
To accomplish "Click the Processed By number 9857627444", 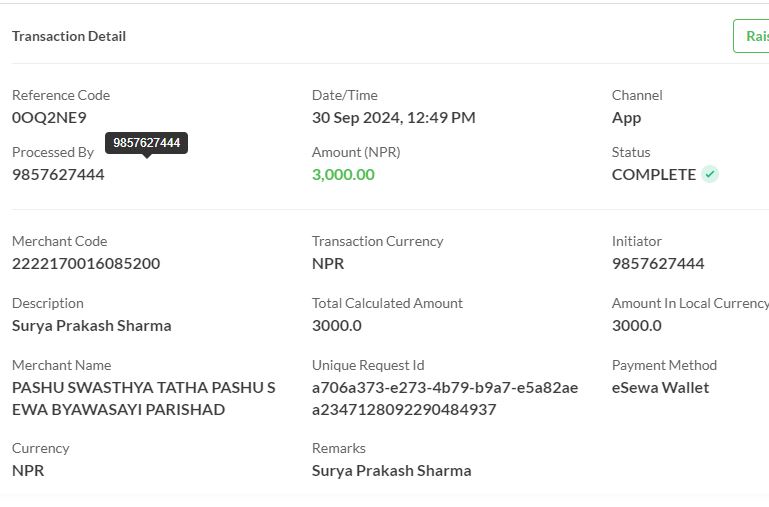I will pos(58,175).
